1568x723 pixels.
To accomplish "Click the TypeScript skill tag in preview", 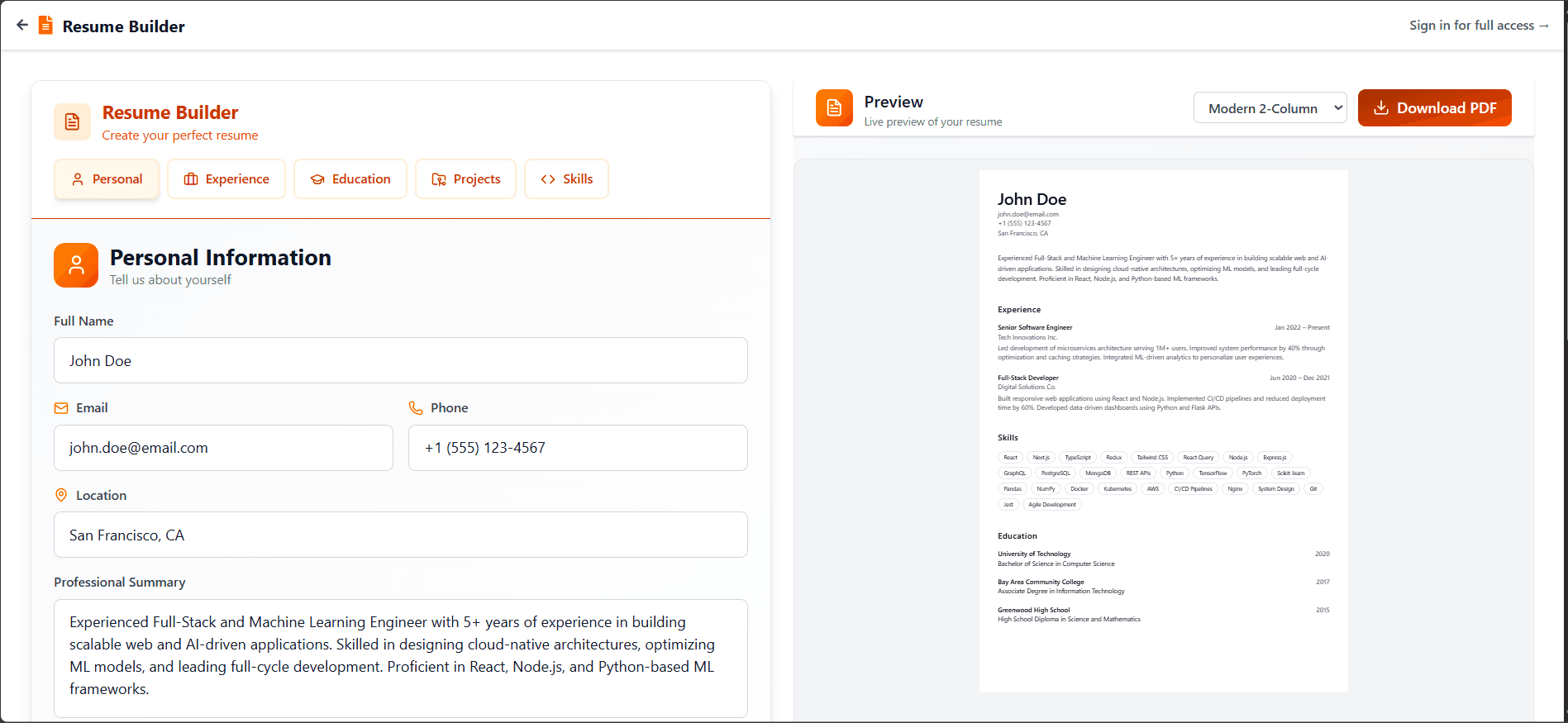I will pyautogui.click(x=1078, y=458).
